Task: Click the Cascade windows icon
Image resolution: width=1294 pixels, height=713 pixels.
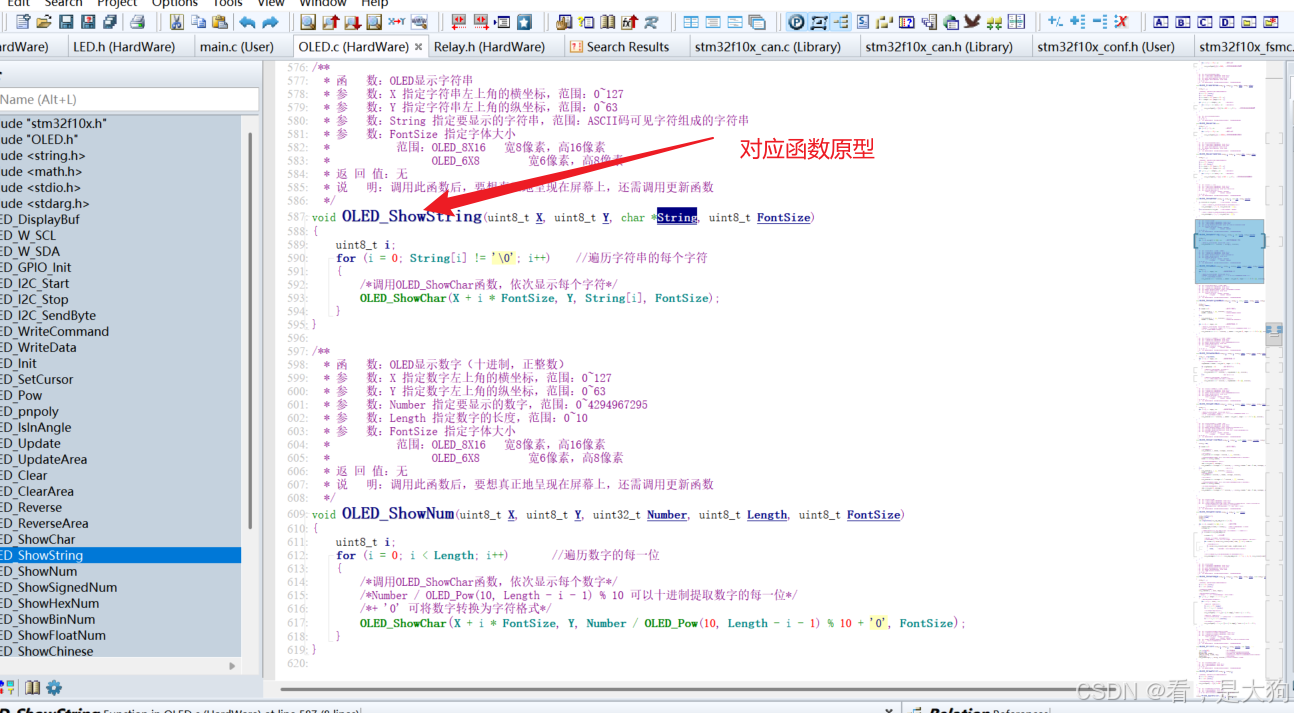Action: point(757,22)
